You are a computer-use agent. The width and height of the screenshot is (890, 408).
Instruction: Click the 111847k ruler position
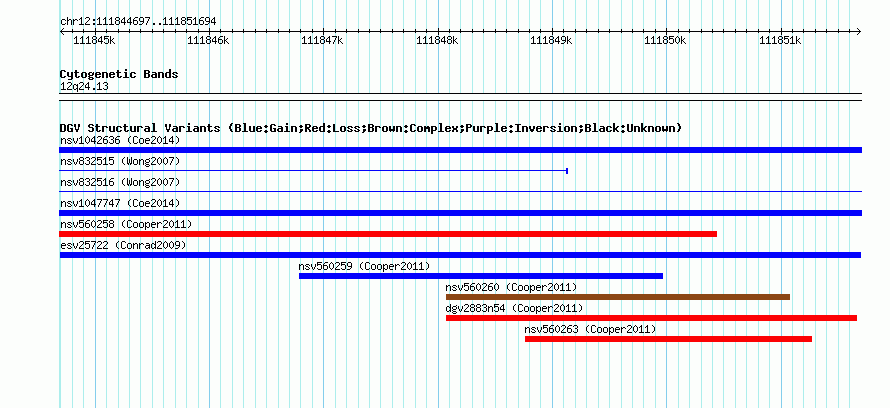coord(322,40)
